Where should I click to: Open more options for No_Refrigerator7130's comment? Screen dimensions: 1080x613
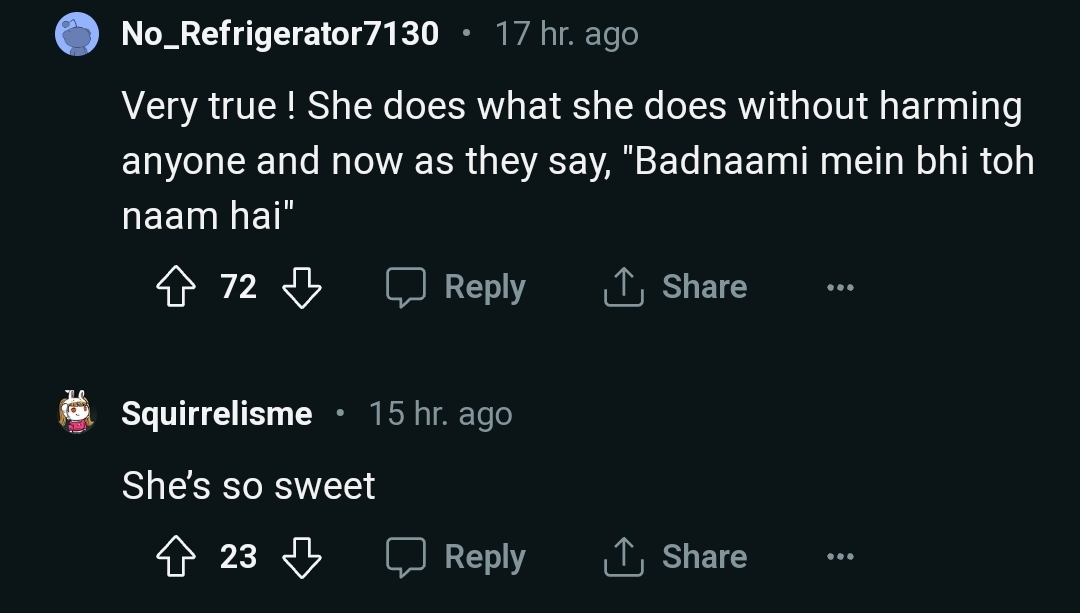pyautogui.click(x=840, y=288)
